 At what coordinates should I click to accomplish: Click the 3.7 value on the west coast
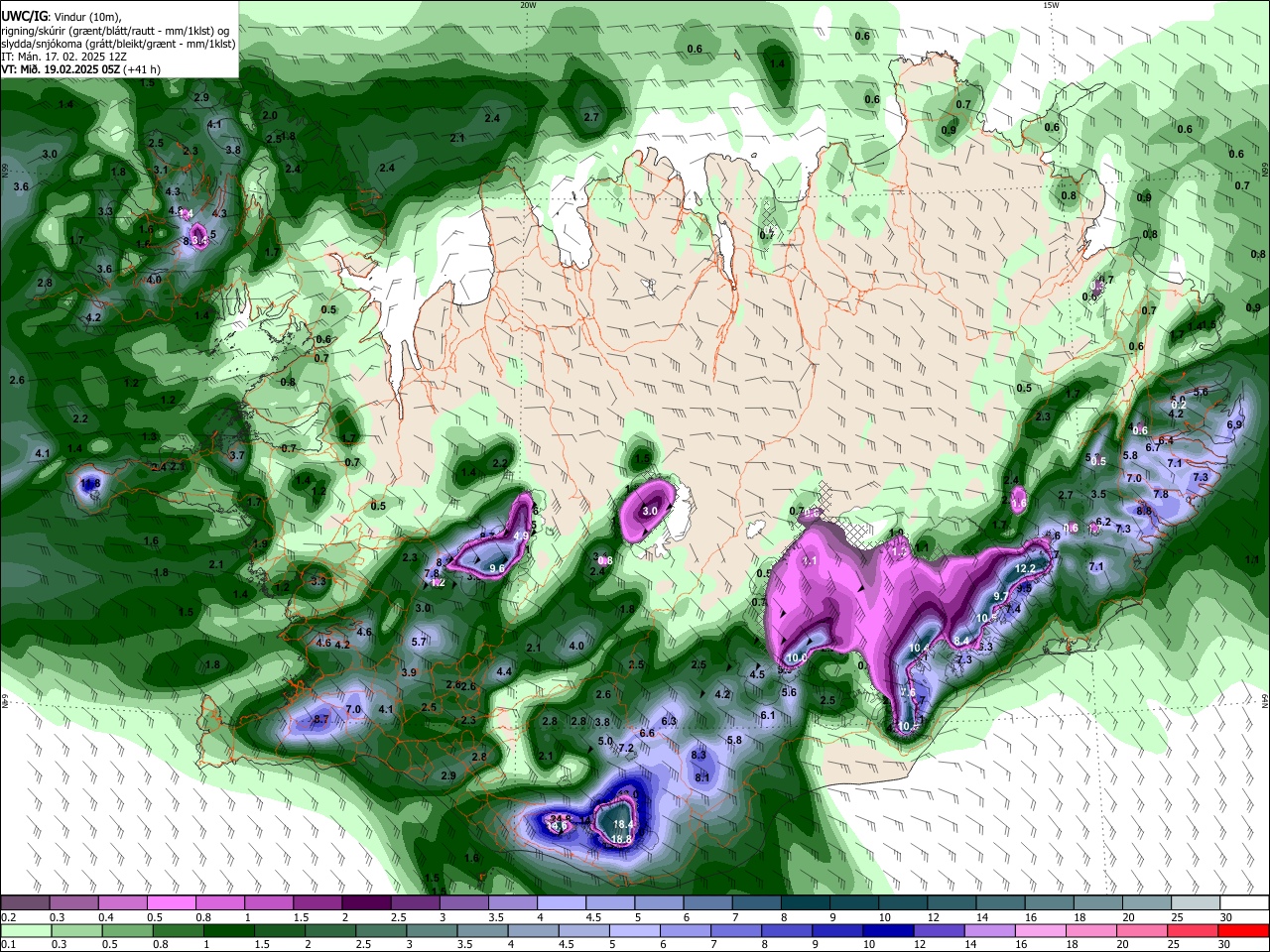point(237,455)
